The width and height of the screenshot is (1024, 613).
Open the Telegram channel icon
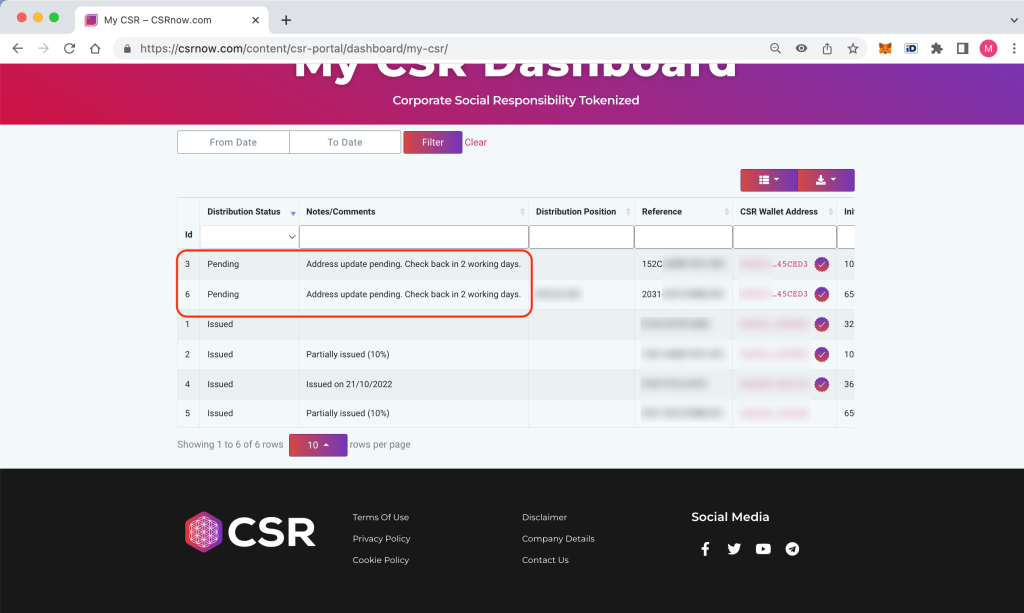[x=792, y=549]
